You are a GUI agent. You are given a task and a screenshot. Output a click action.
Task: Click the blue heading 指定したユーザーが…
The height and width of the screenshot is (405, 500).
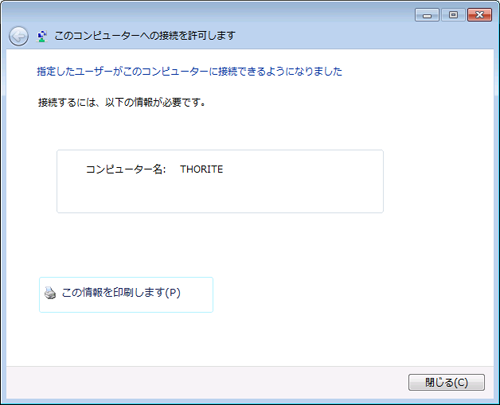click(189, 71)
